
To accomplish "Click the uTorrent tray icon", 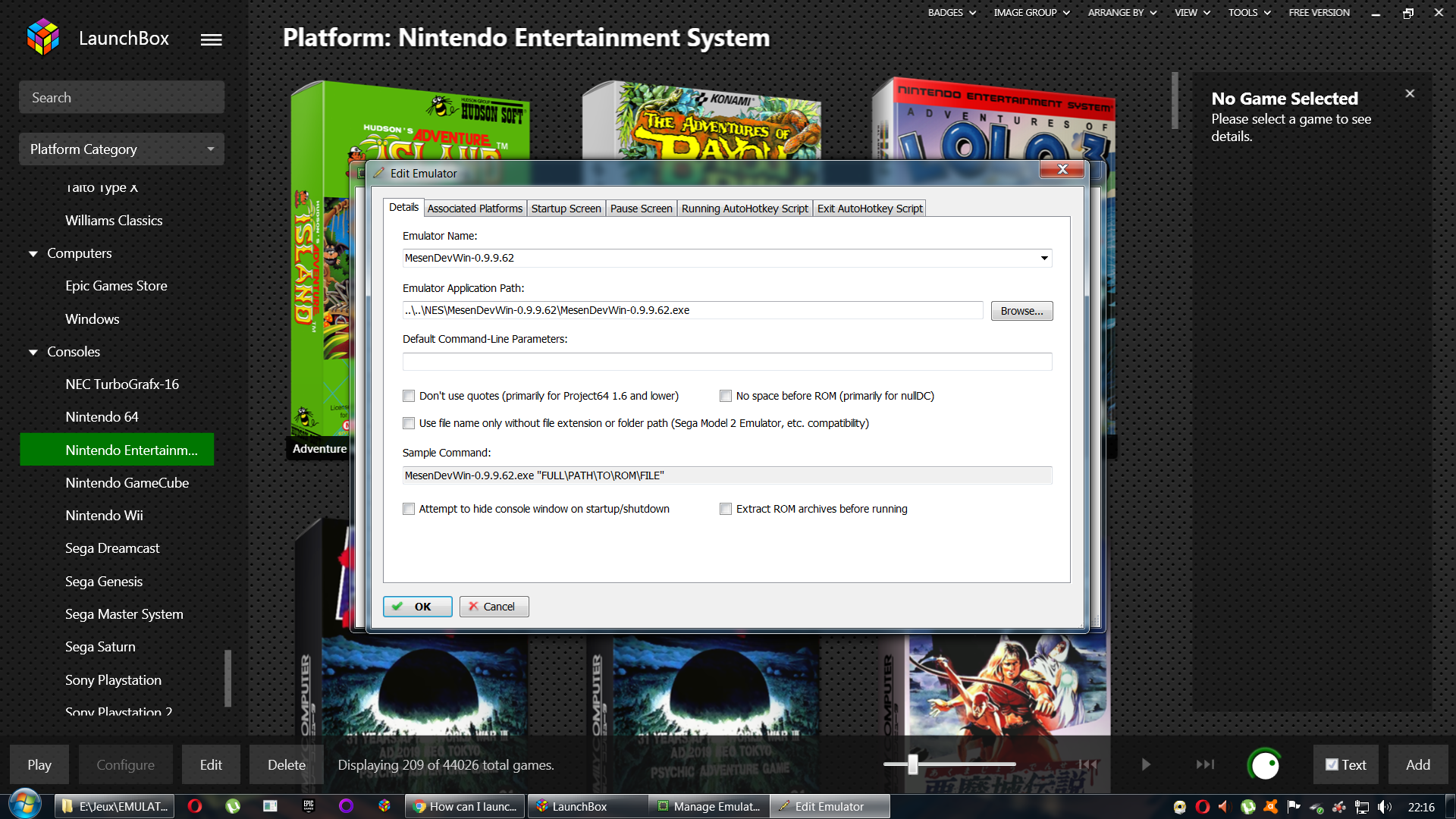I will [x=1248, y=807].
